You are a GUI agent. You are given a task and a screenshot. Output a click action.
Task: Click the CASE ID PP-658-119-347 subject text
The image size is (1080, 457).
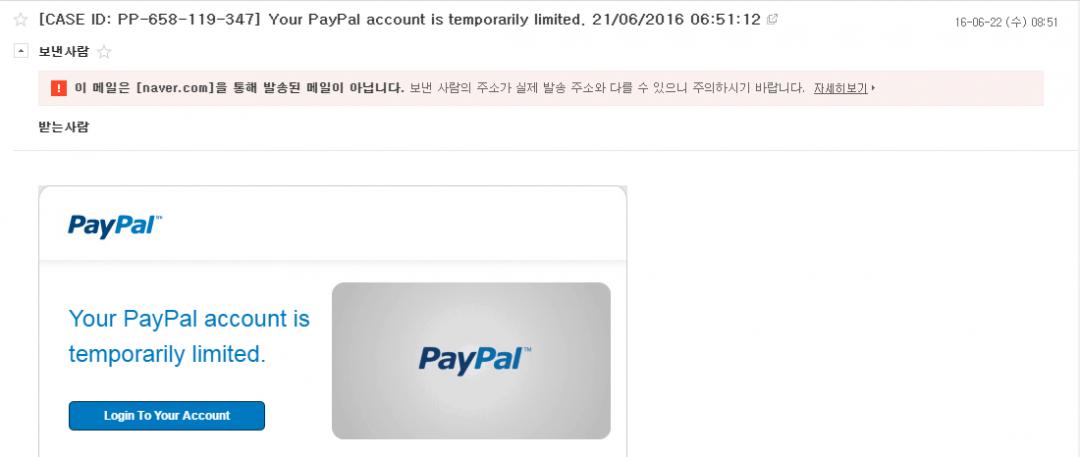(149, 19)
